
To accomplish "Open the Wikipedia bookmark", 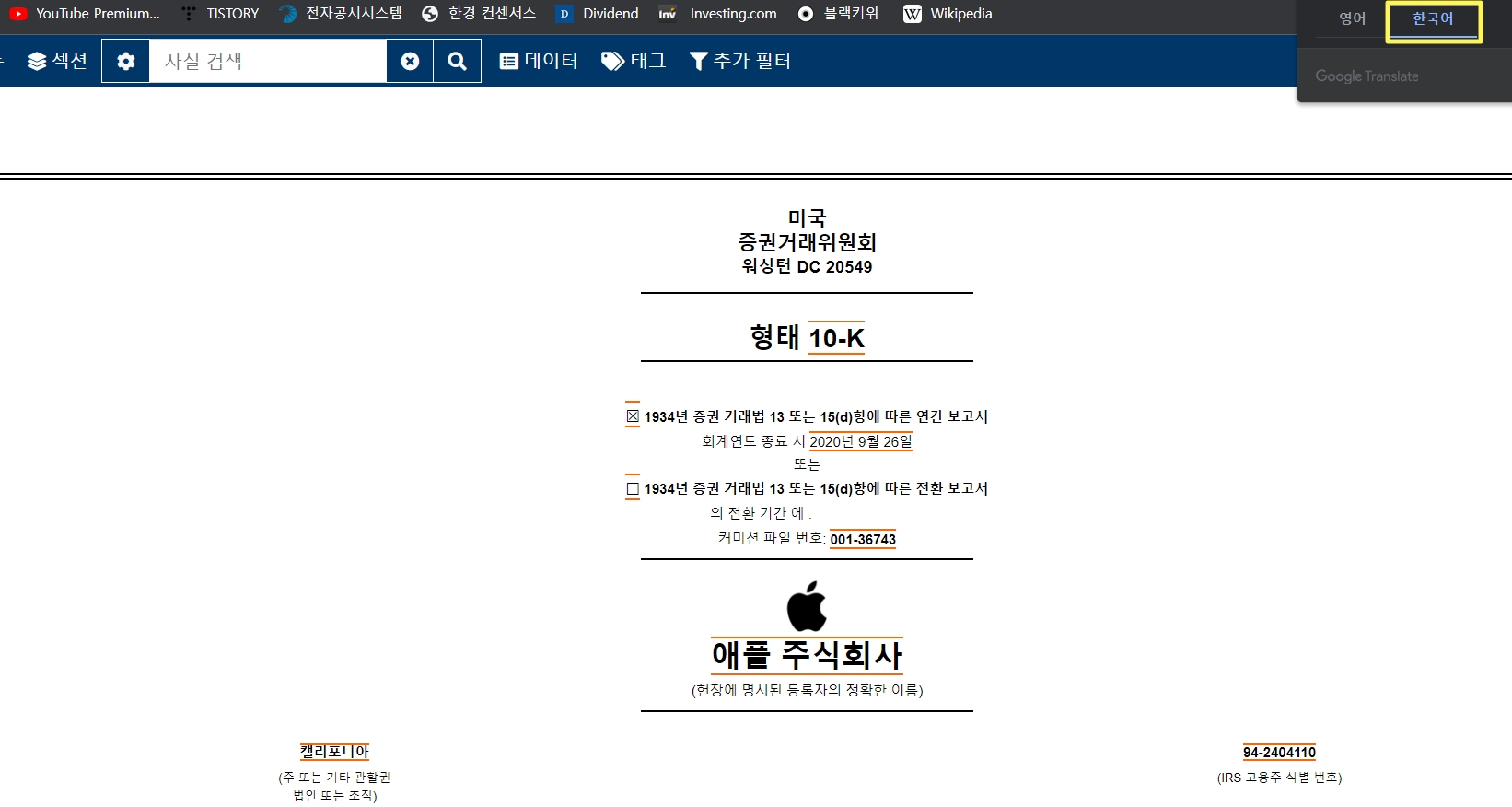I will [948, 14].
